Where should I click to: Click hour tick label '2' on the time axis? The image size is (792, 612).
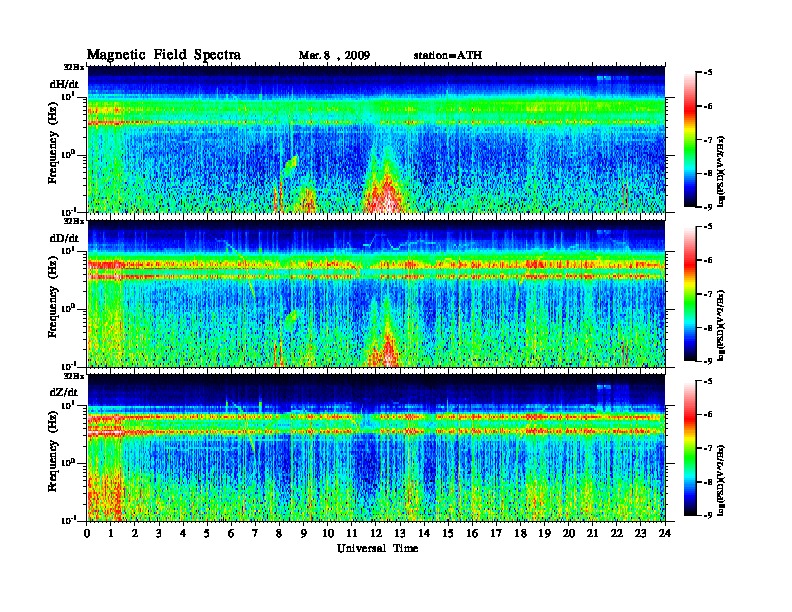click(135, 534)
